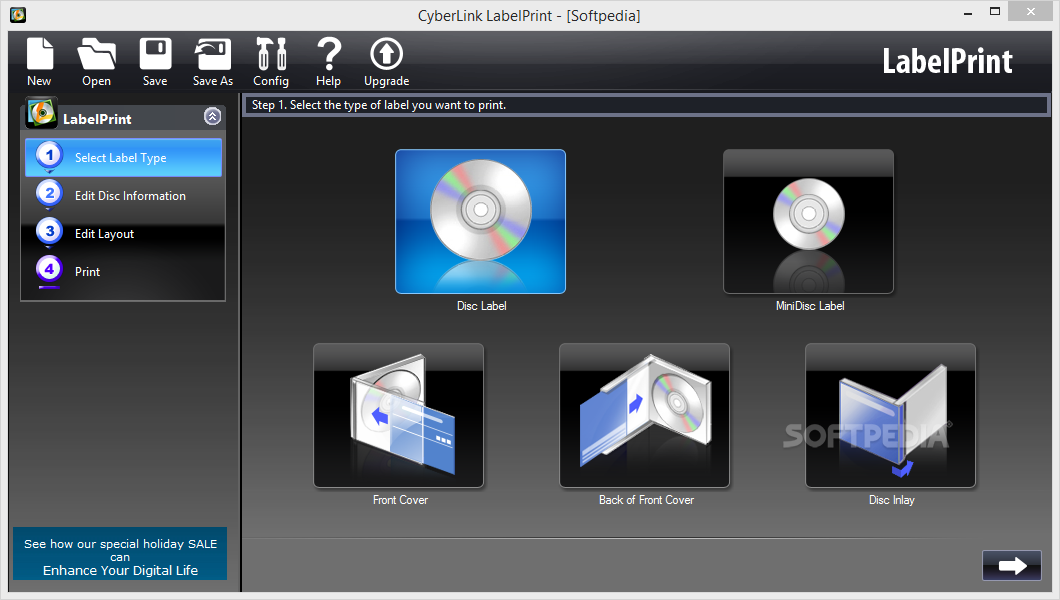Click the Front Cover caption text
The width and height of the screenshot is (1060, 600).
(x=400, y=500)
